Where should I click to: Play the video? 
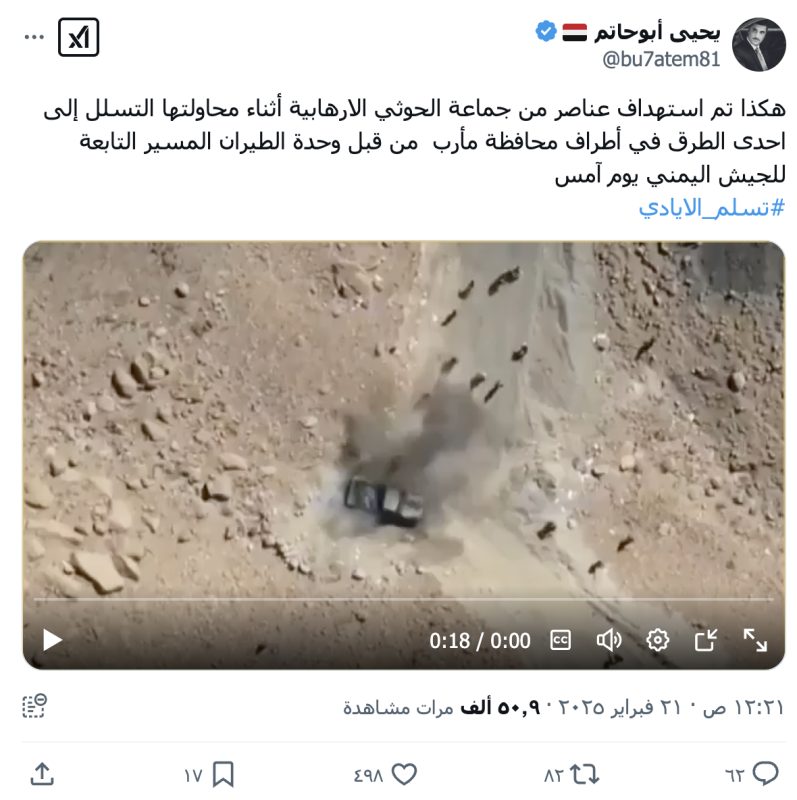coord(52,640)
